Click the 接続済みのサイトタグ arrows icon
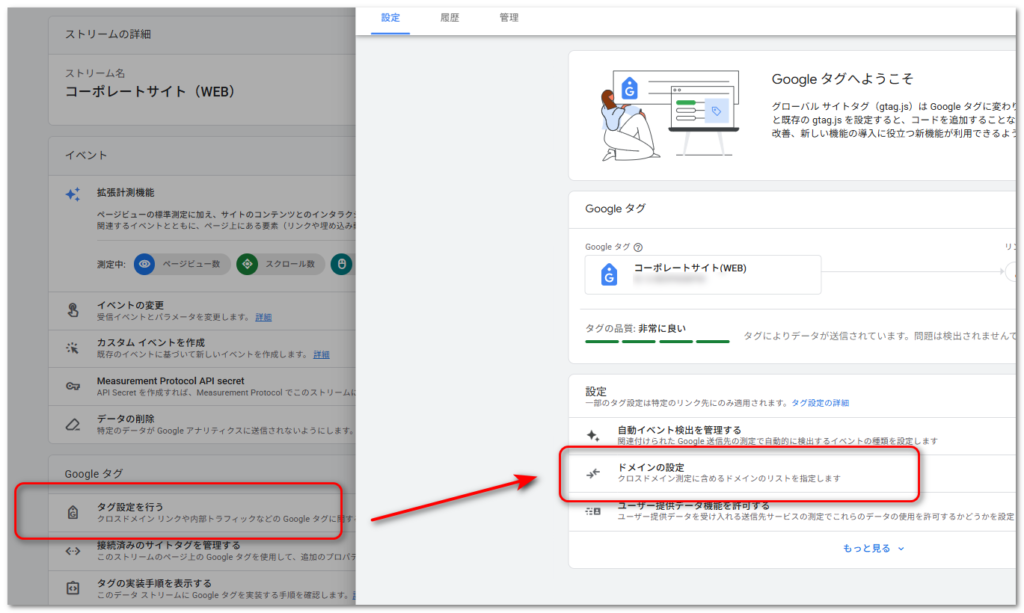This screenshot has width=1024, height=613. coord(72,551)
